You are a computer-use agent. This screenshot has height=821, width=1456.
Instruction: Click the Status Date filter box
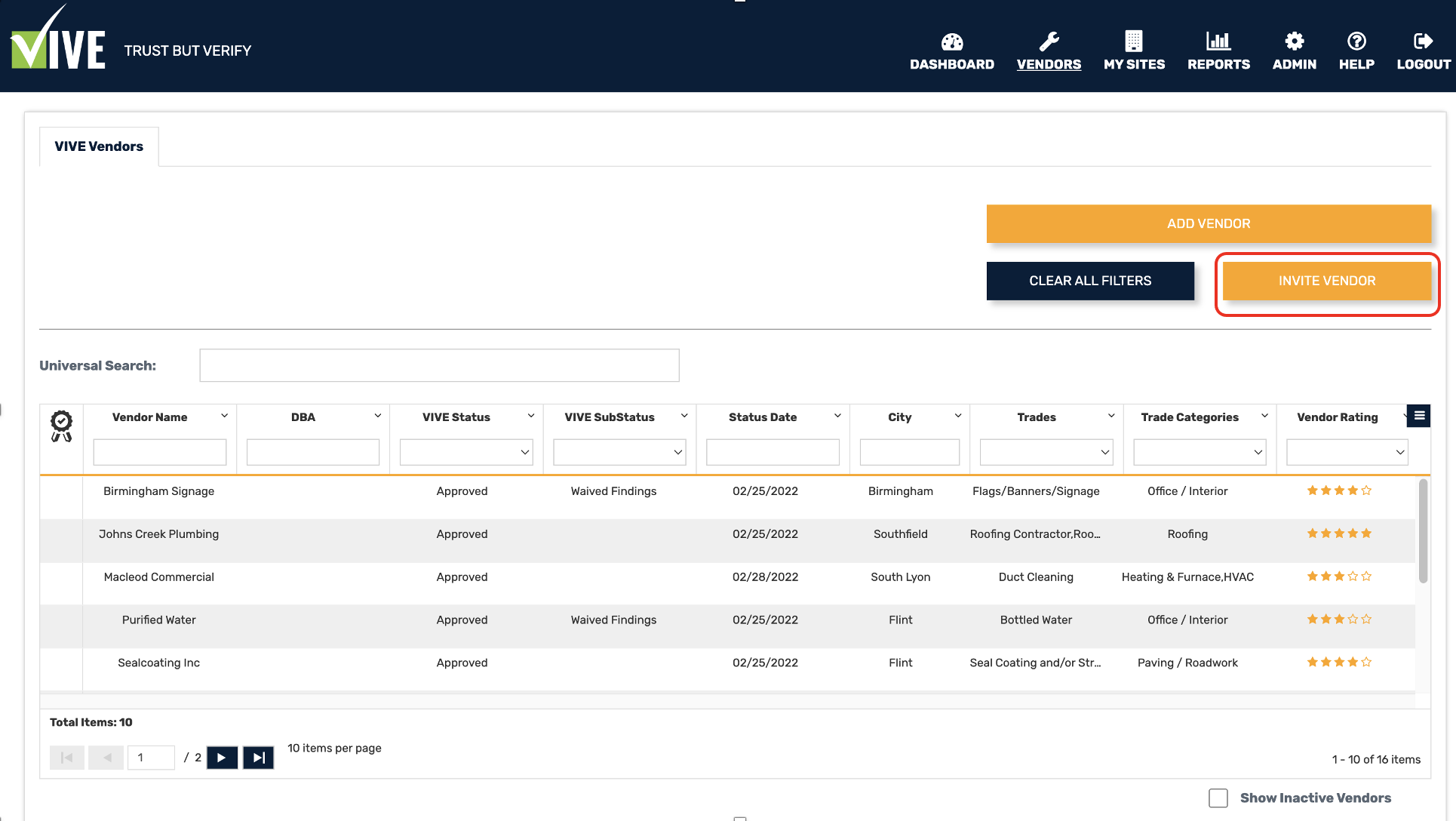click(773, 452)
